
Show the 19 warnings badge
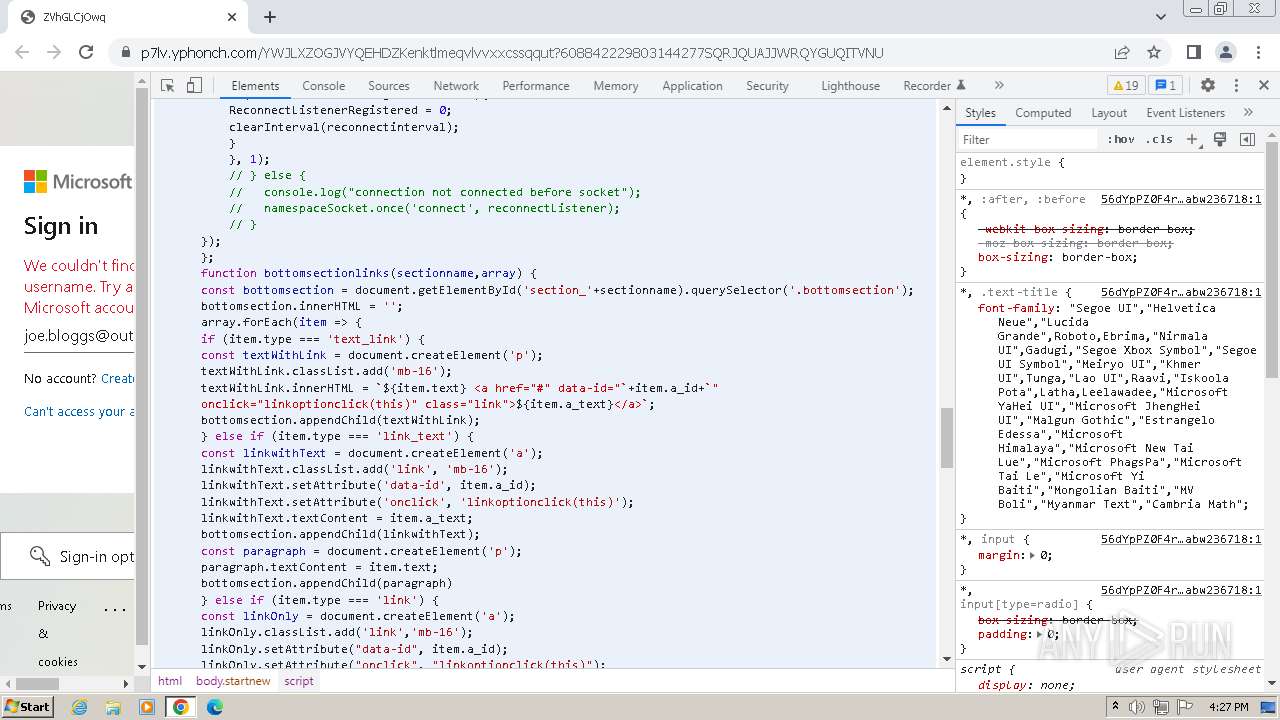(1126, 86)
